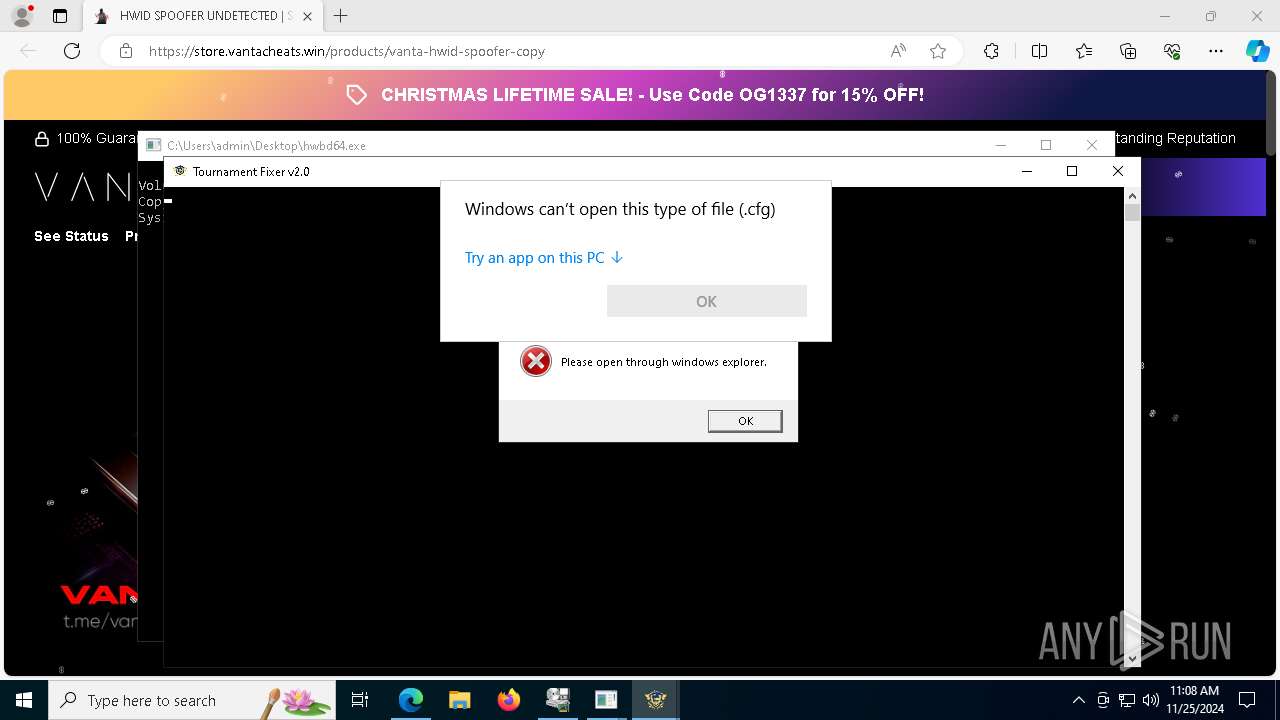The width and height of the screenshot is (1280, 720).
Task: Click the CHRISTMAS LIFETIME SALE banner text
Action: tap(652, 95)
